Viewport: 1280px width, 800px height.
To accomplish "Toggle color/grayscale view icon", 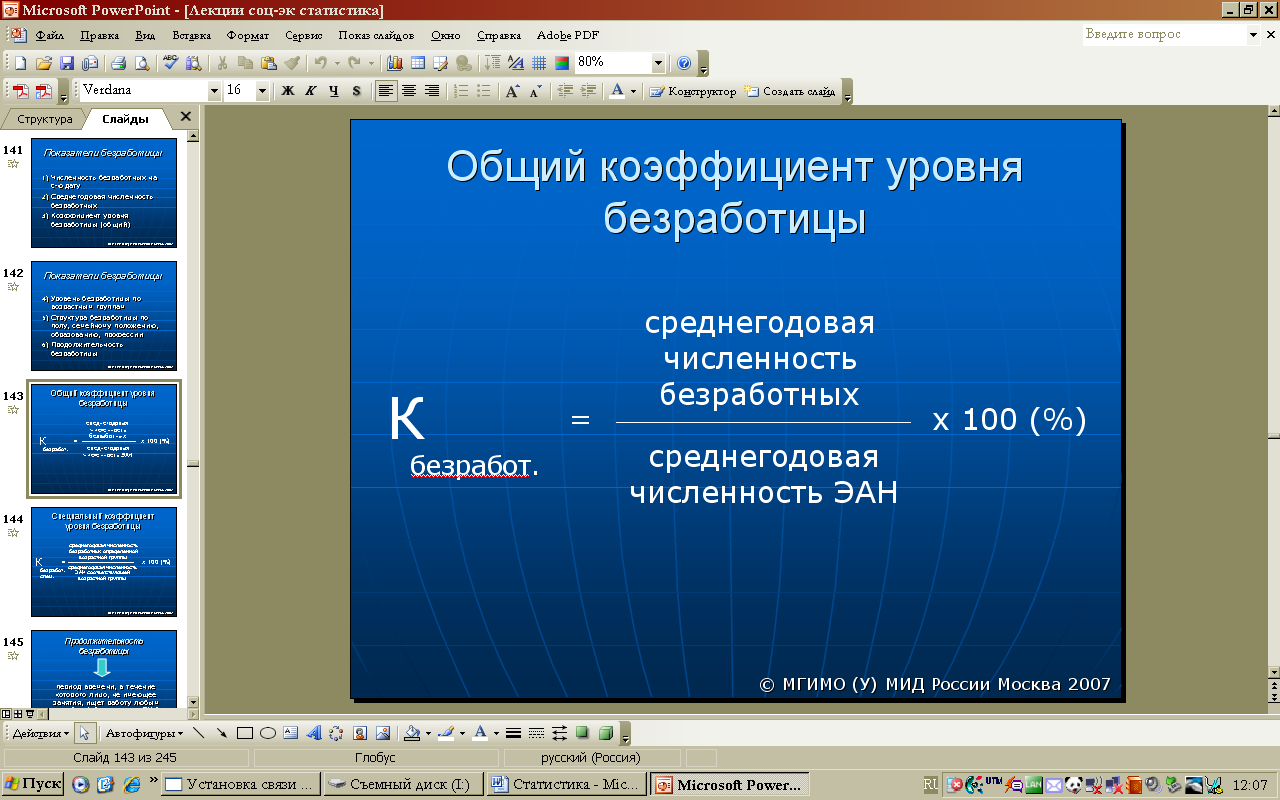I will (x=562, y=62).
